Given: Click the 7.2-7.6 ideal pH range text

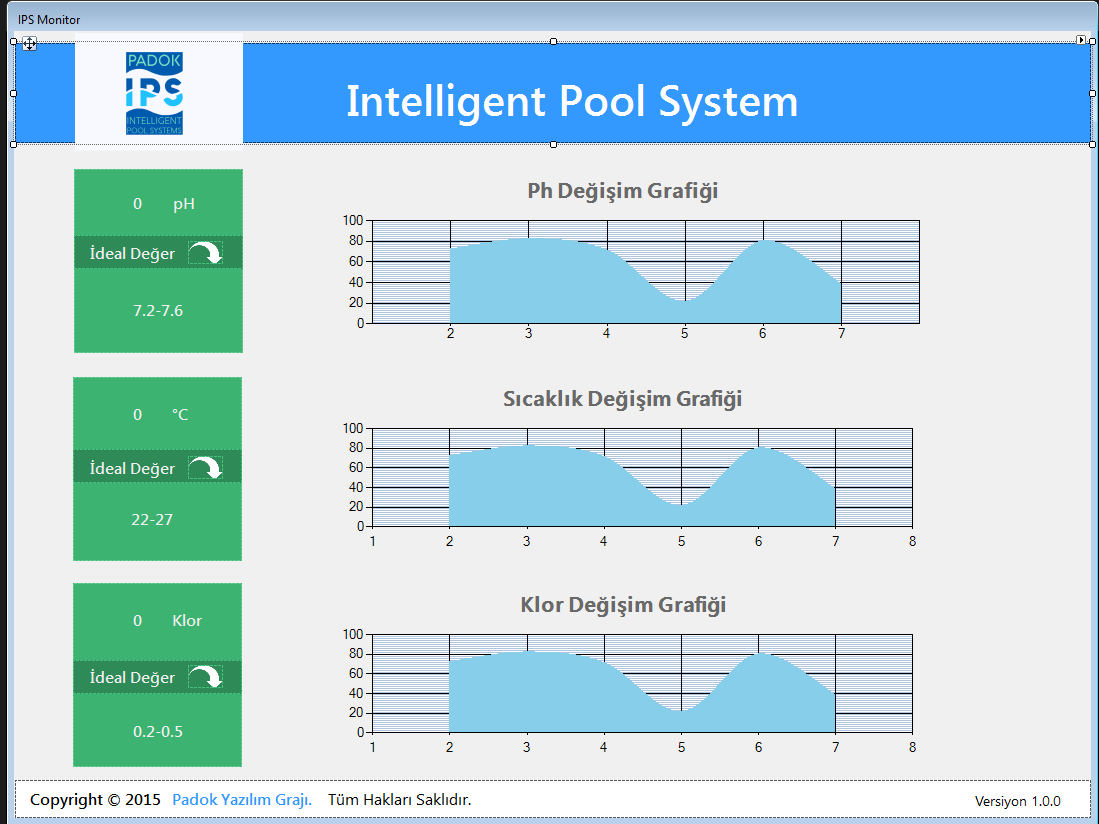Looking at the screenshot, I should coord(157,310).
